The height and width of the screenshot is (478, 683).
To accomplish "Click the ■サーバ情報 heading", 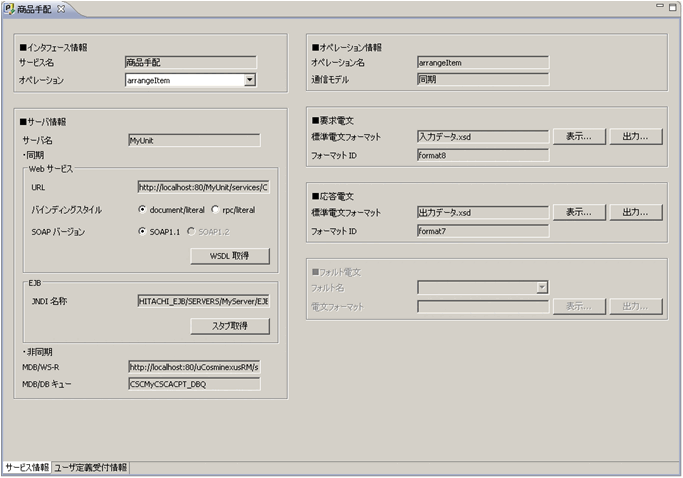I will [x=43, y=122].
